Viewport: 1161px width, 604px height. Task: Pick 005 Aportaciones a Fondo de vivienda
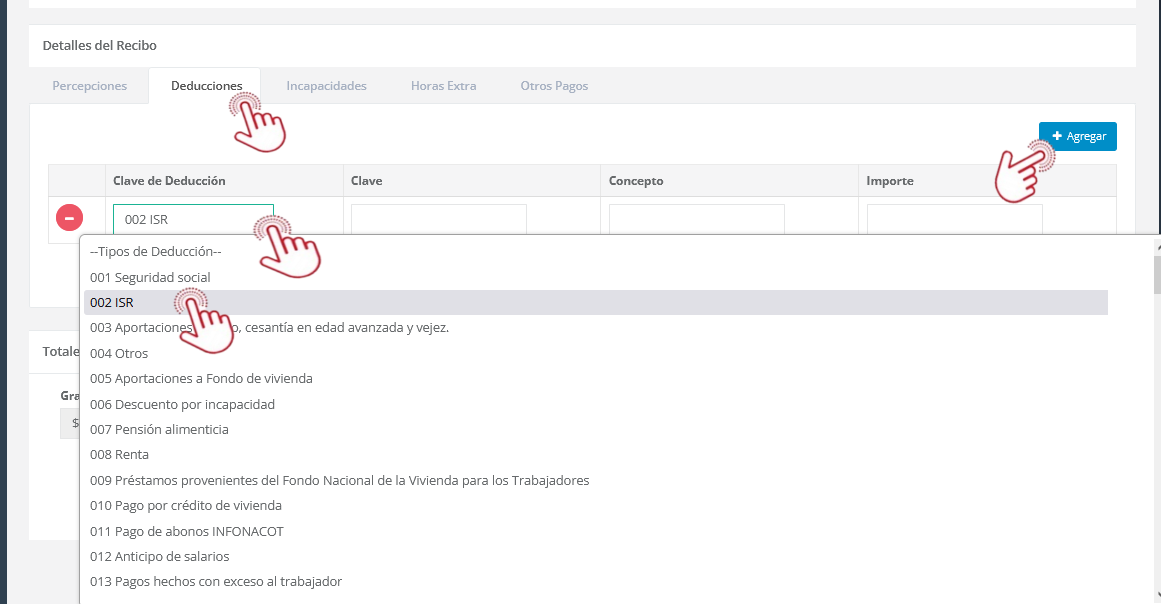pyautogui.click(x=201, y=379)
